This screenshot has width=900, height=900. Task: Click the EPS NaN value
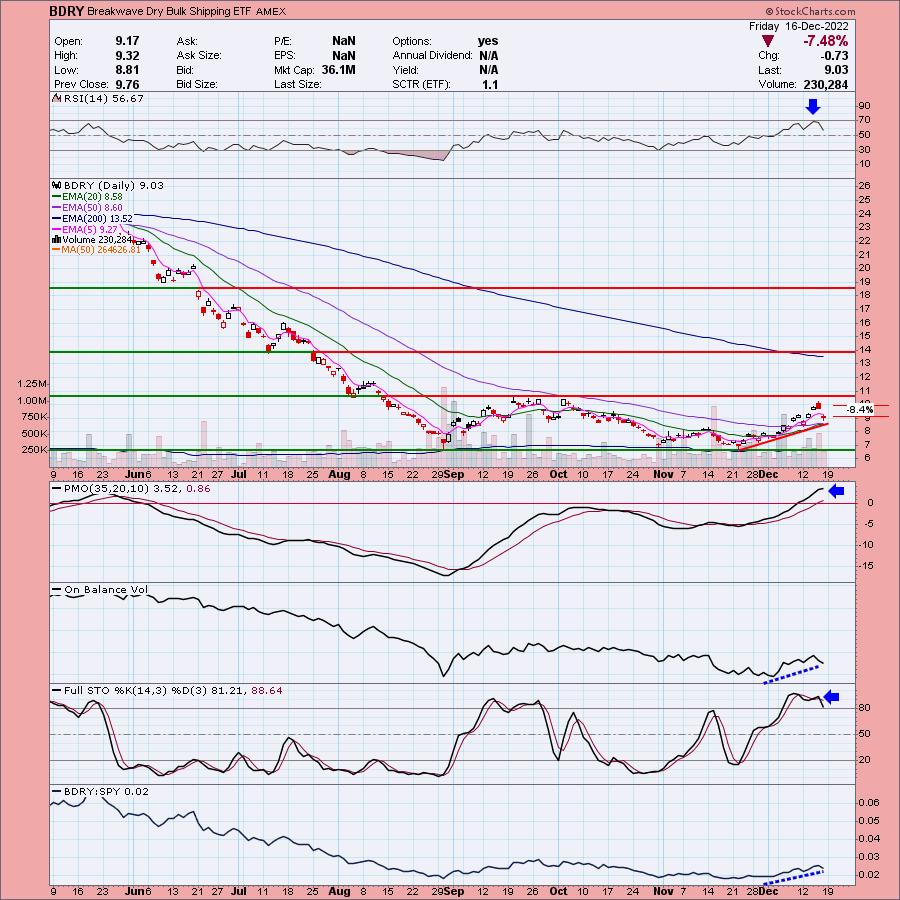coord(343,56)
